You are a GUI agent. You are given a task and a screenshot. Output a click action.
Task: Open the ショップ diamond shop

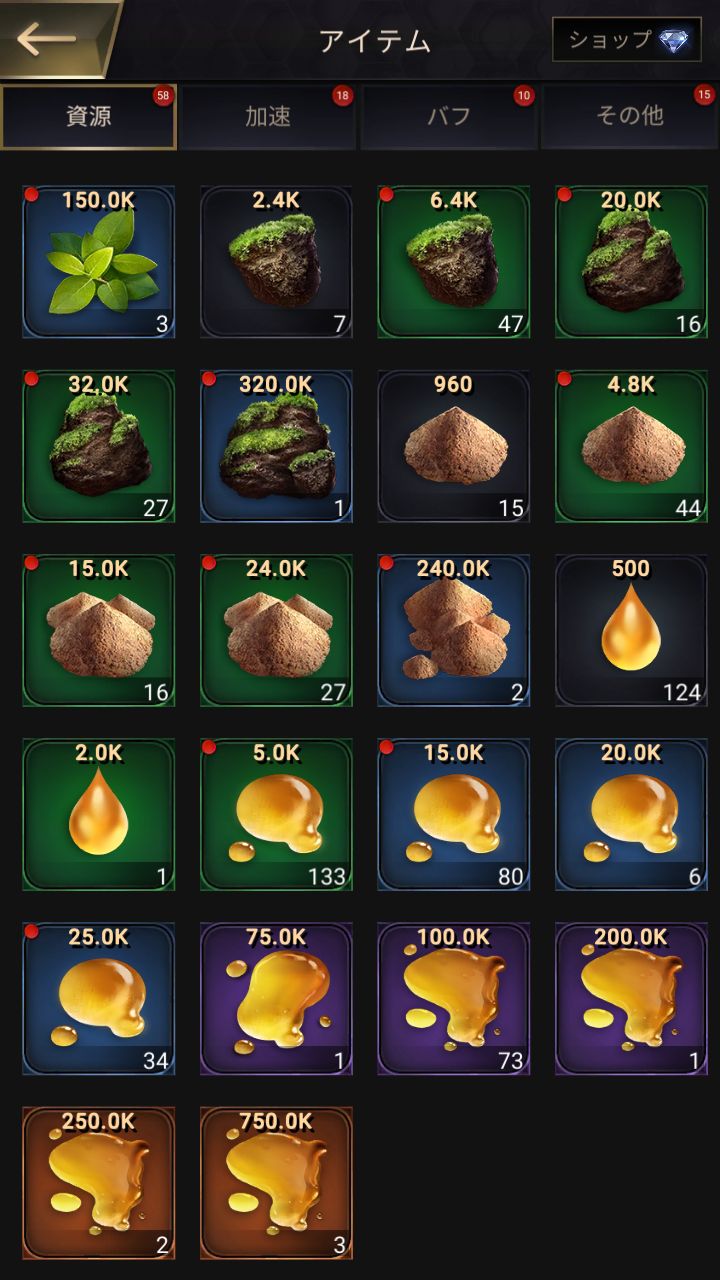tap(627, 40)
